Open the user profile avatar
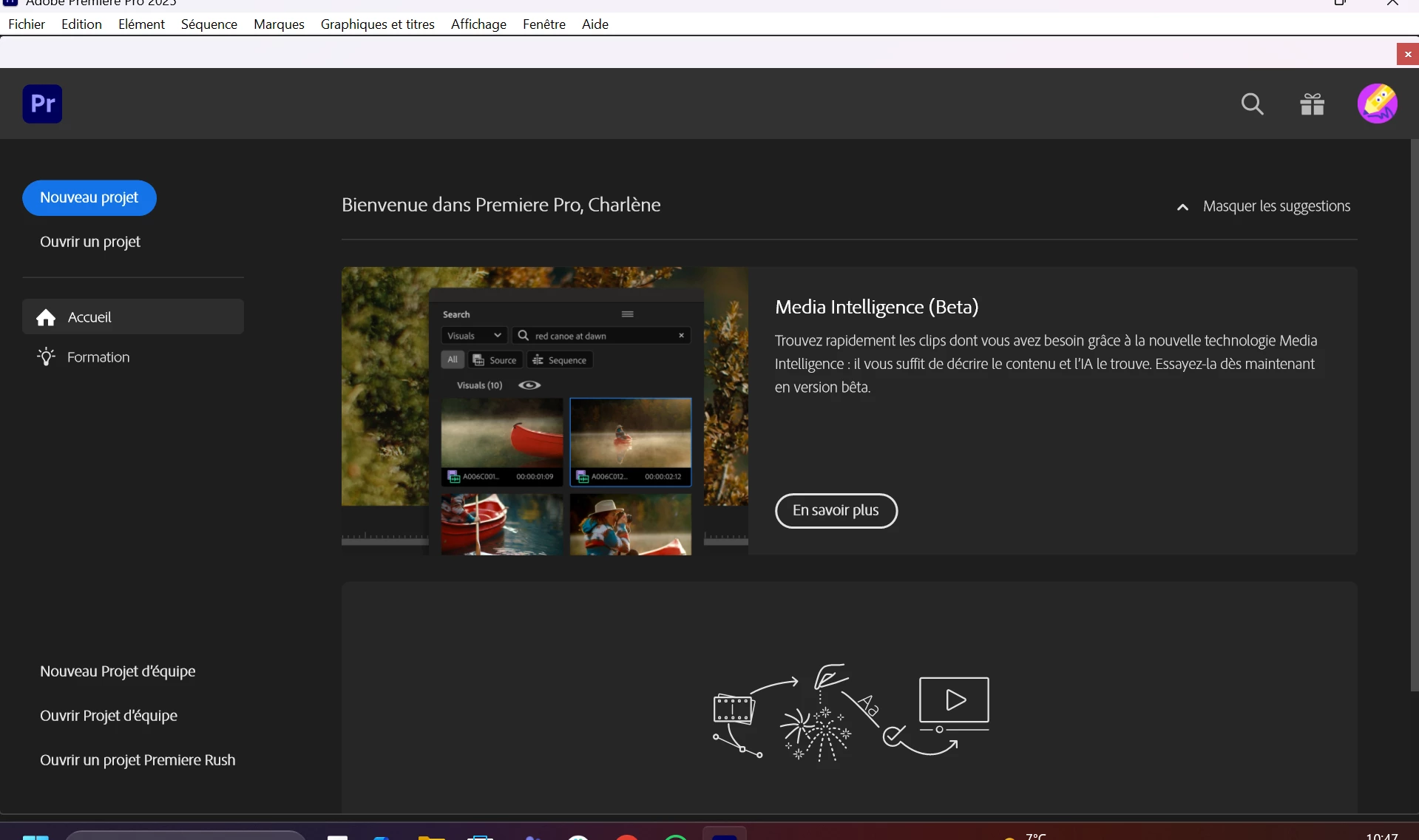The image size is (1419, 840). (x=1377, y=104)
